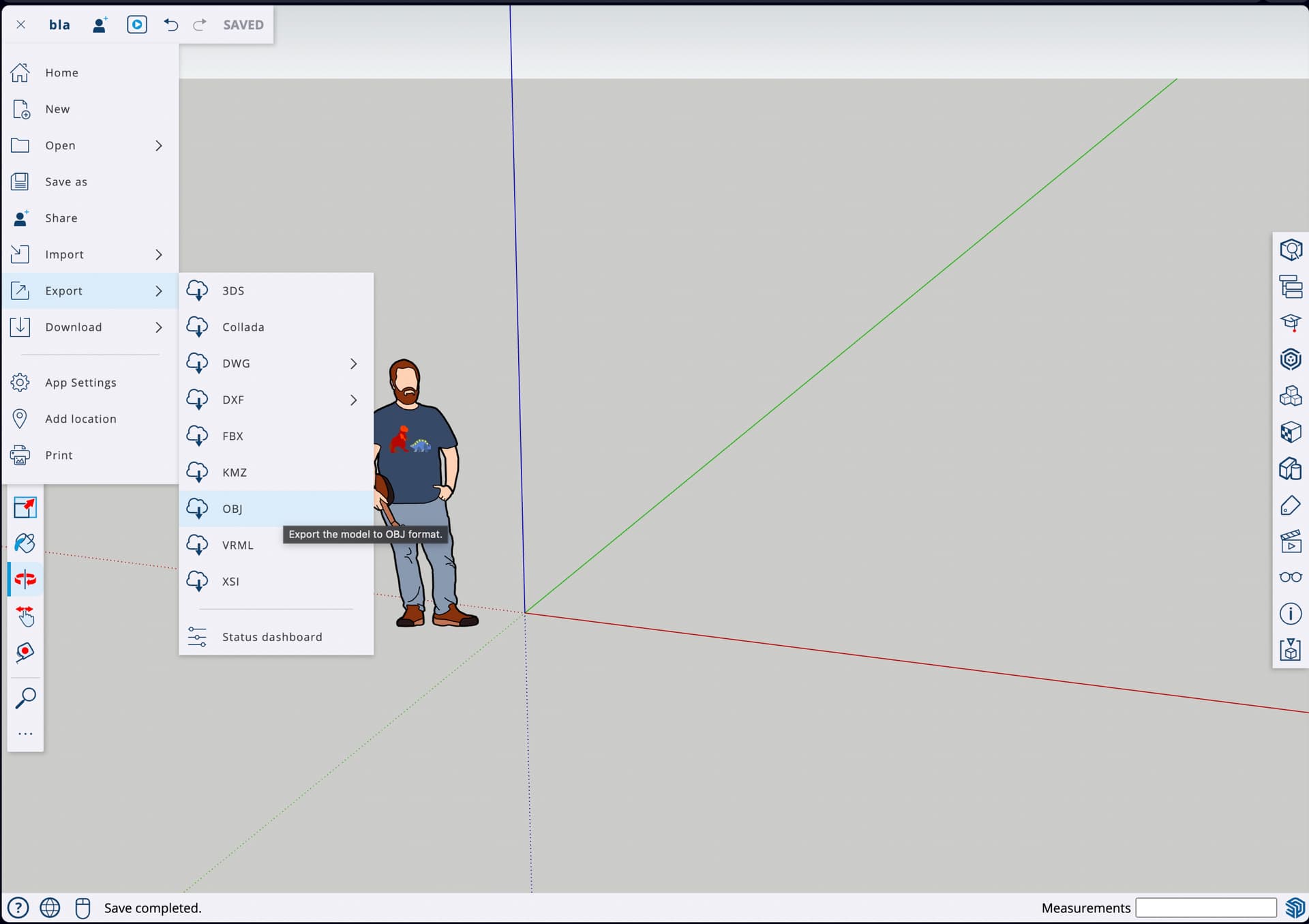Image resolution: width=1309 pixels, height=924 pixels.
Task: Expand the DXF export submenu arrow
Action: coord(353,400)
